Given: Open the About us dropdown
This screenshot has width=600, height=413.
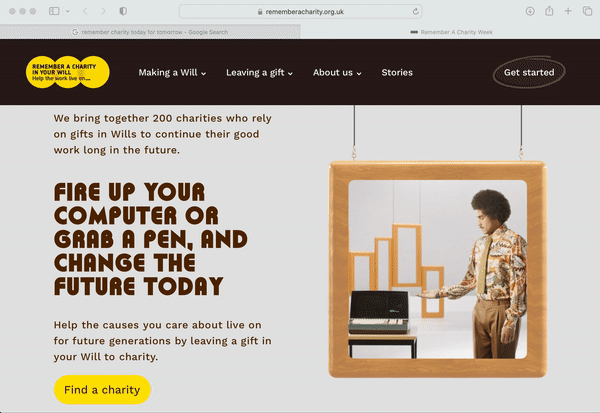Looking at the screenshot, I should coord(337,72).
